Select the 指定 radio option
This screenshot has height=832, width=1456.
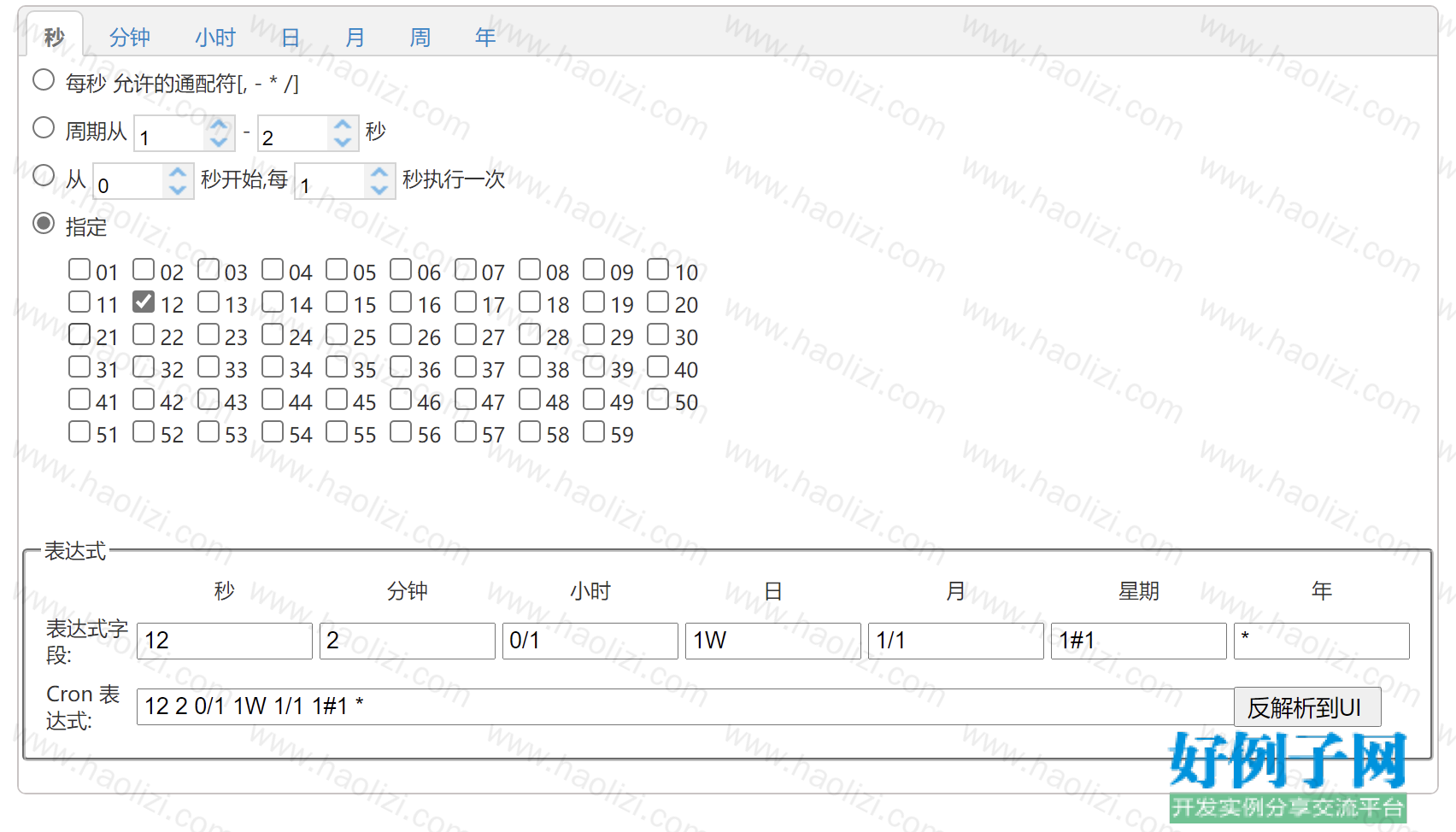[44, 224]
